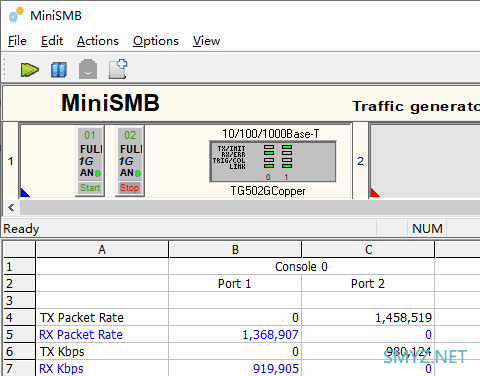Click the '1,368,907' value cell

click(235, 334)
